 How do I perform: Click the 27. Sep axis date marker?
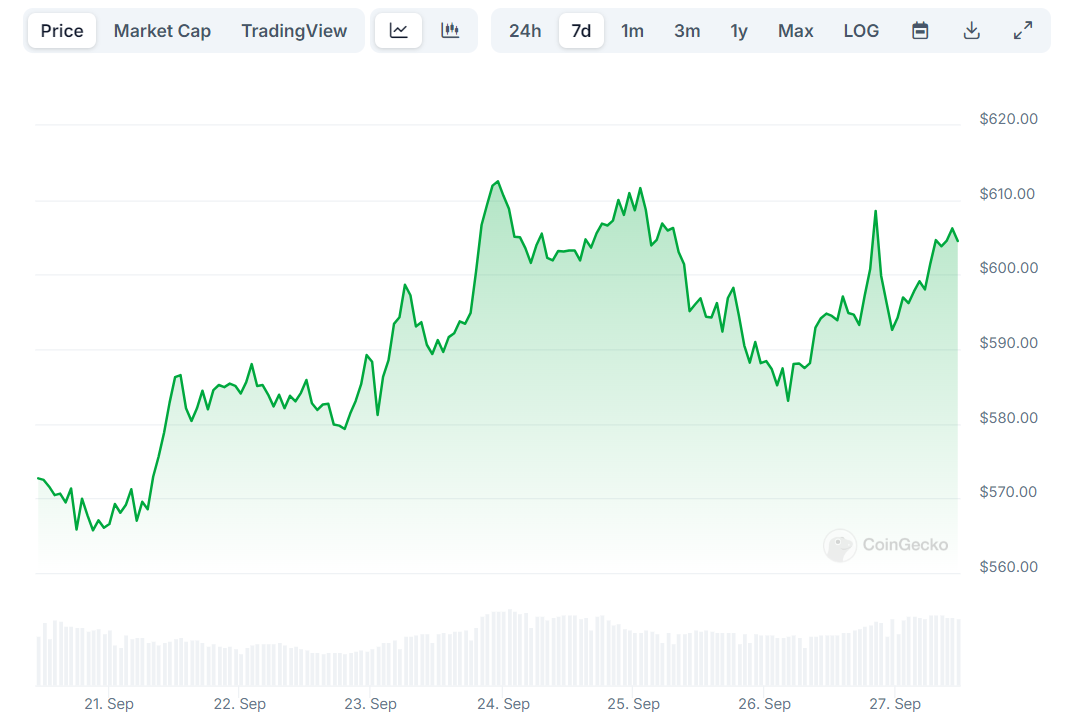pyautogui.click(x=895, y=704)
